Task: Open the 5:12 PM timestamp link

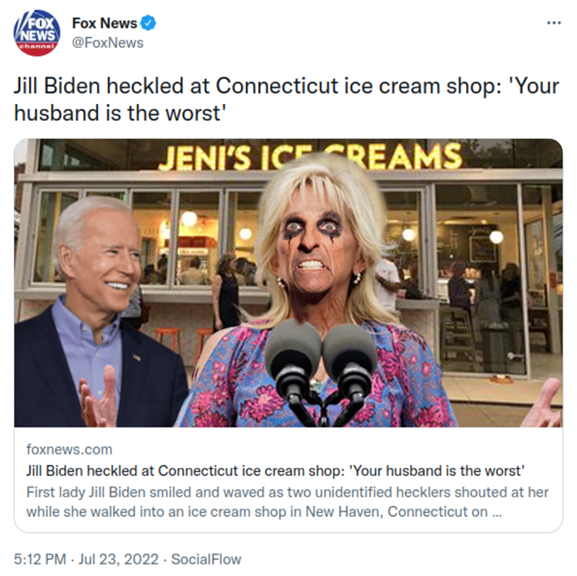Action: 40,559
